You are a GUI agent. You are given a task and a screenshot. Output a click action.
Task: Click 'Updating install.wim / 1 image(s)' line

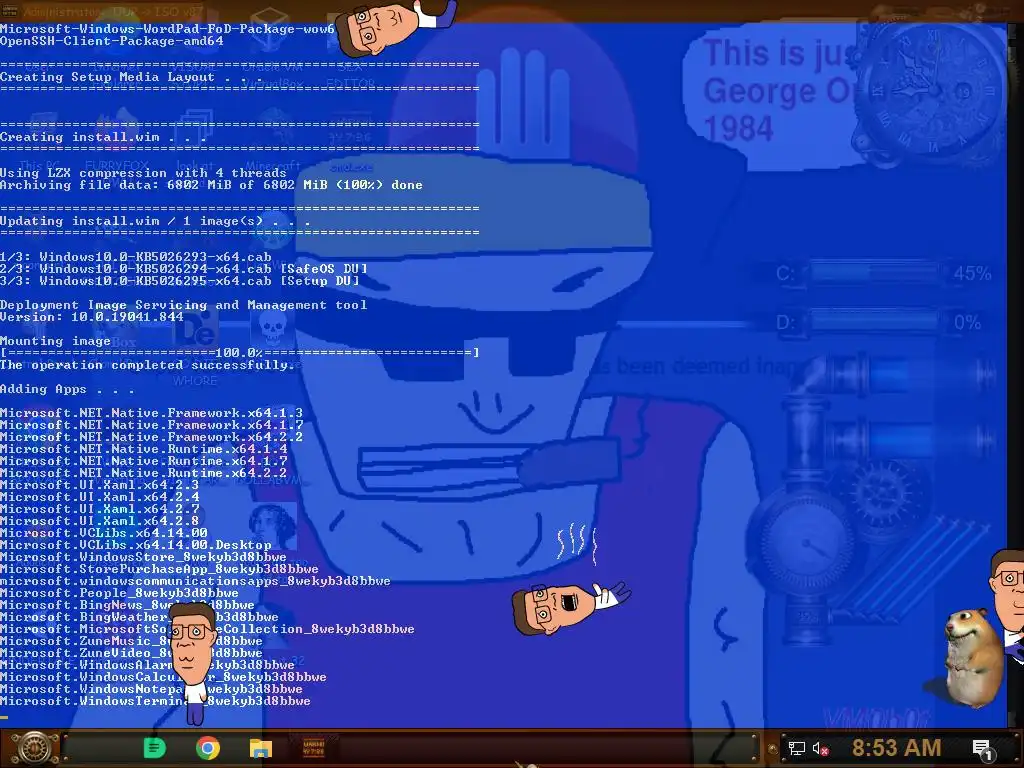click(155, 221)
